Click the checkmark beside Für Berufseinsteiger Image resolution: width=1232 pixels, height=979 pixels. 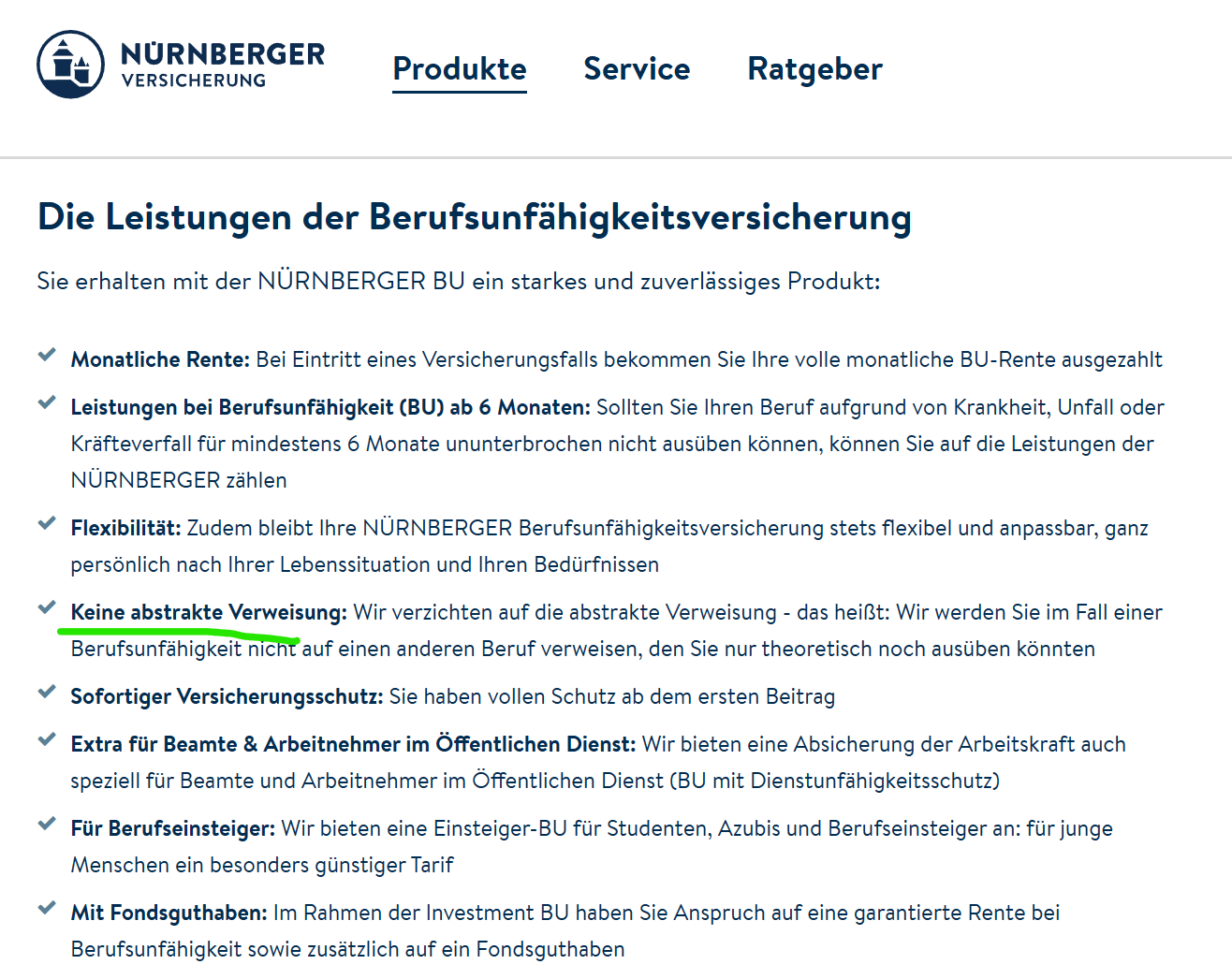[47, 825]
